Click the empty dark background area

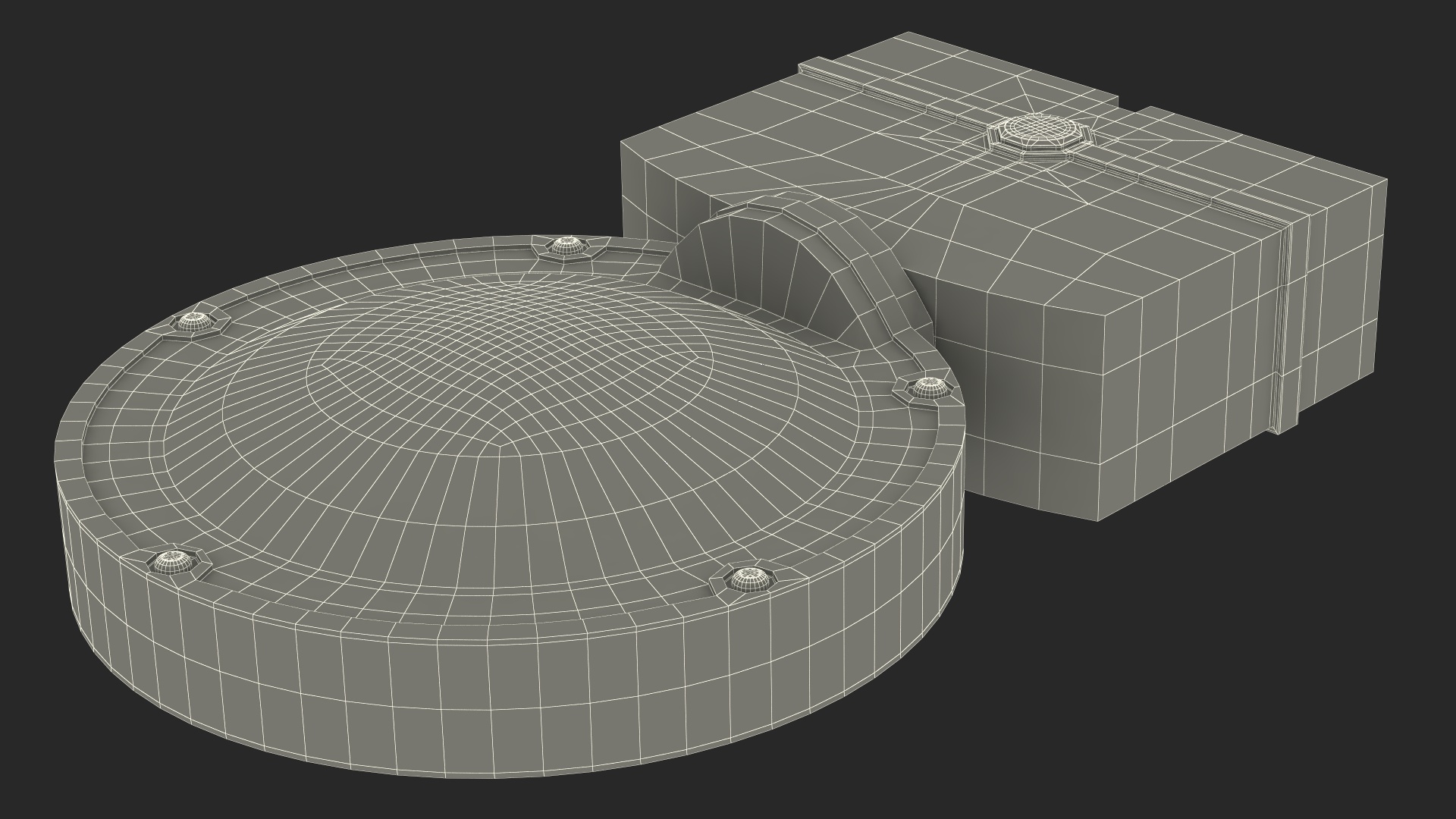coord(227,114)
